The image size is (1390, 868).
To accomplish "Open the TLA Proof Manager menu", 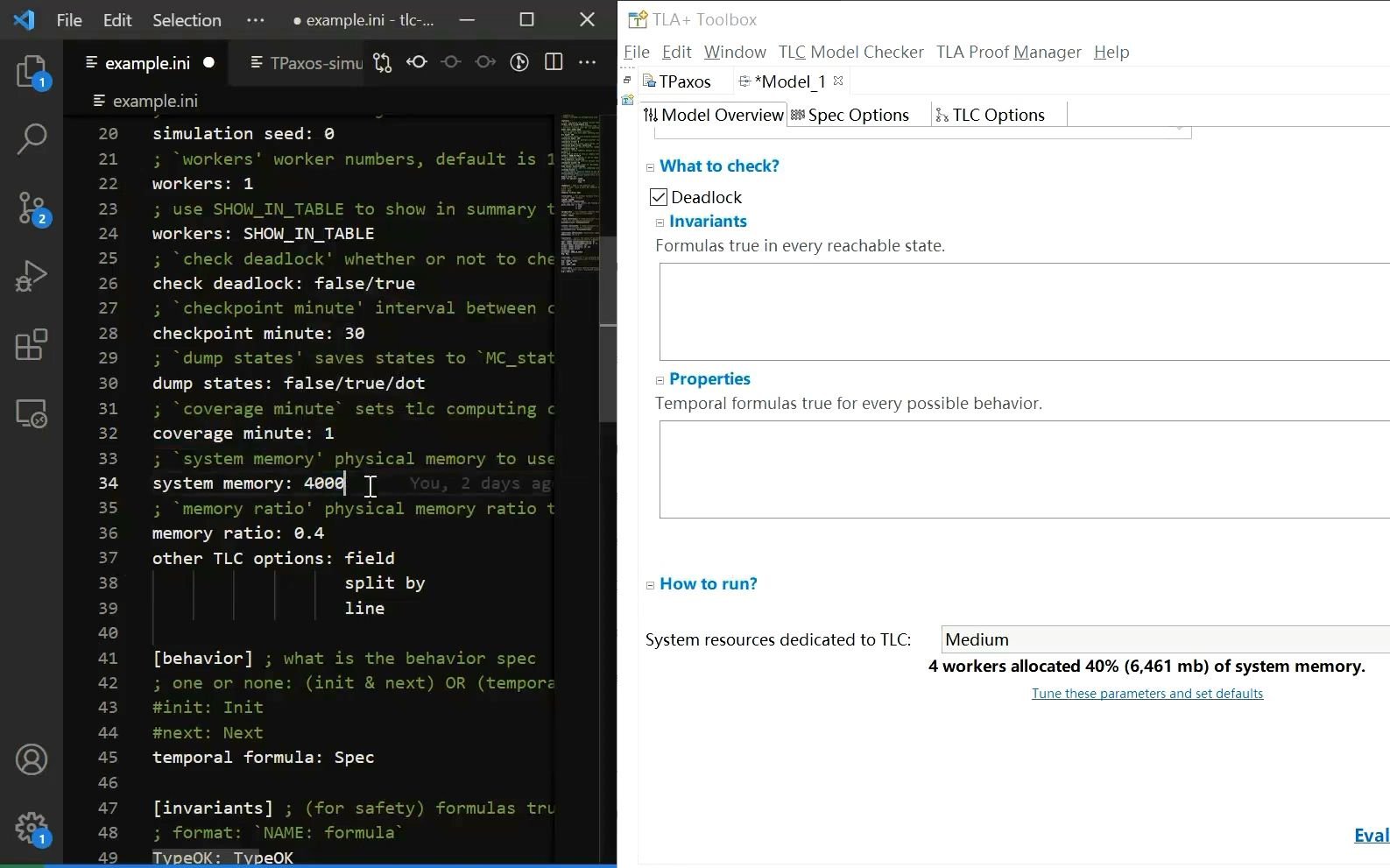I will click(x=1008, y=52).
